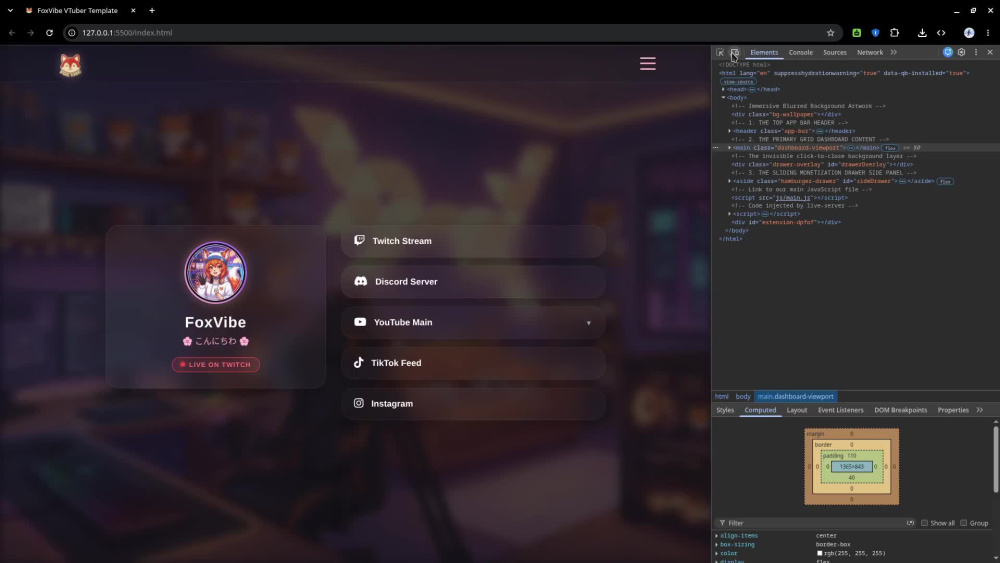The image size is (1000, 563).
Task: Select the Elements tab
Action: (x=764, y=52)
